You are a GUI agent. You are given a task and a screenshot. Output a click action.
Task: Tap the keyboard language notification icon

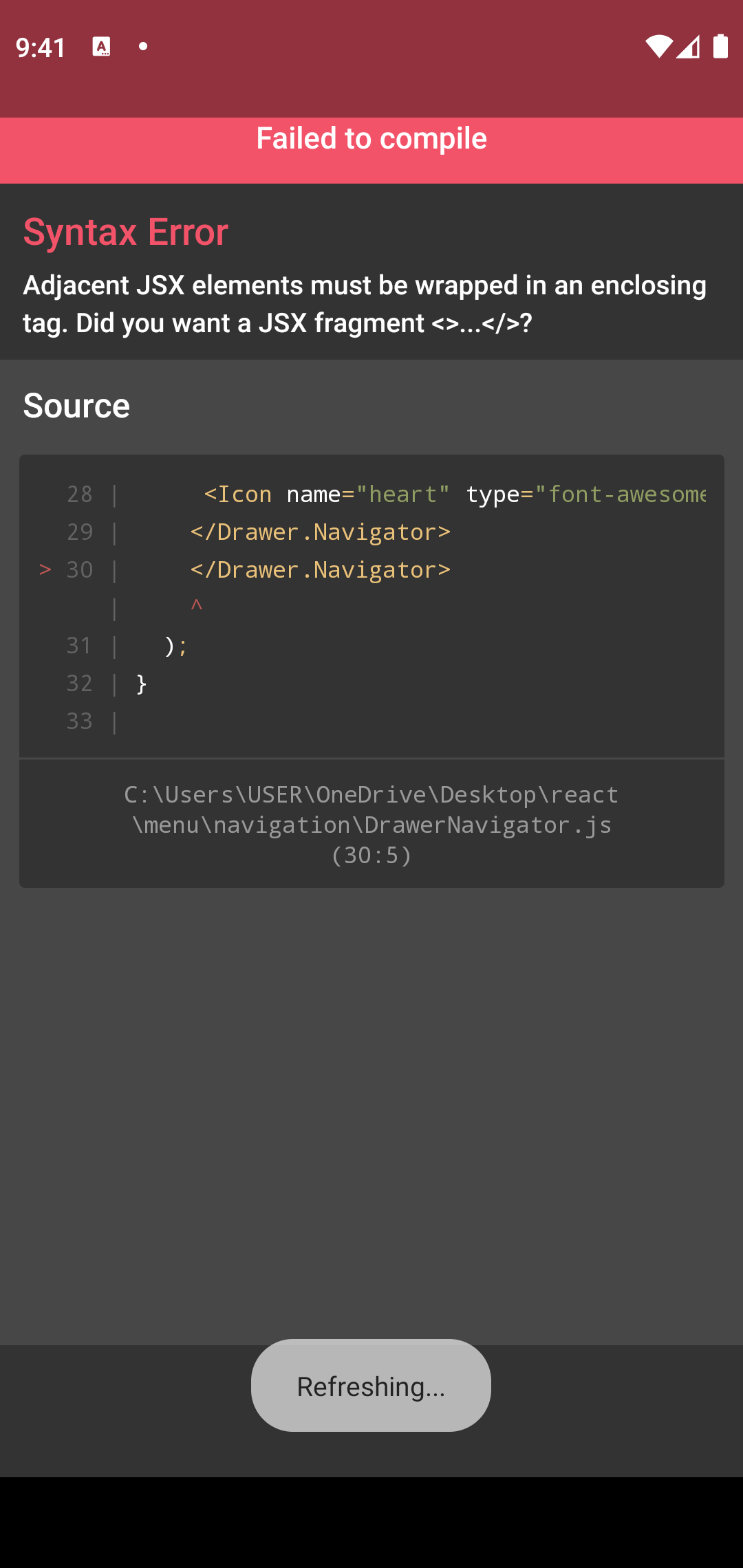[x=101, y=47]
